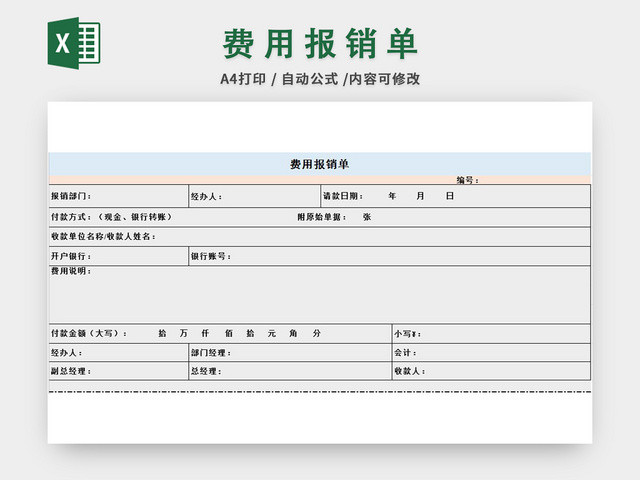Select the 收款单位名称/收款人姓名: row
Viewport: 640px width, 480px height.
coord(320,237)
